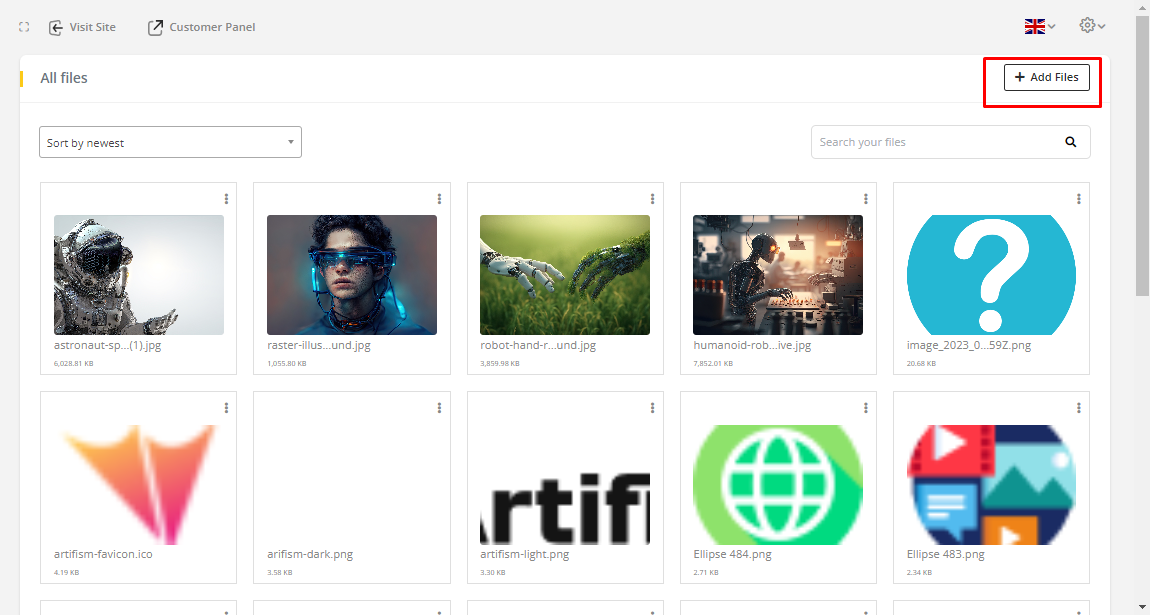Click the search magnifier icon
Viewport: 1150px width, 615px height.
(x=1071, y=142)
